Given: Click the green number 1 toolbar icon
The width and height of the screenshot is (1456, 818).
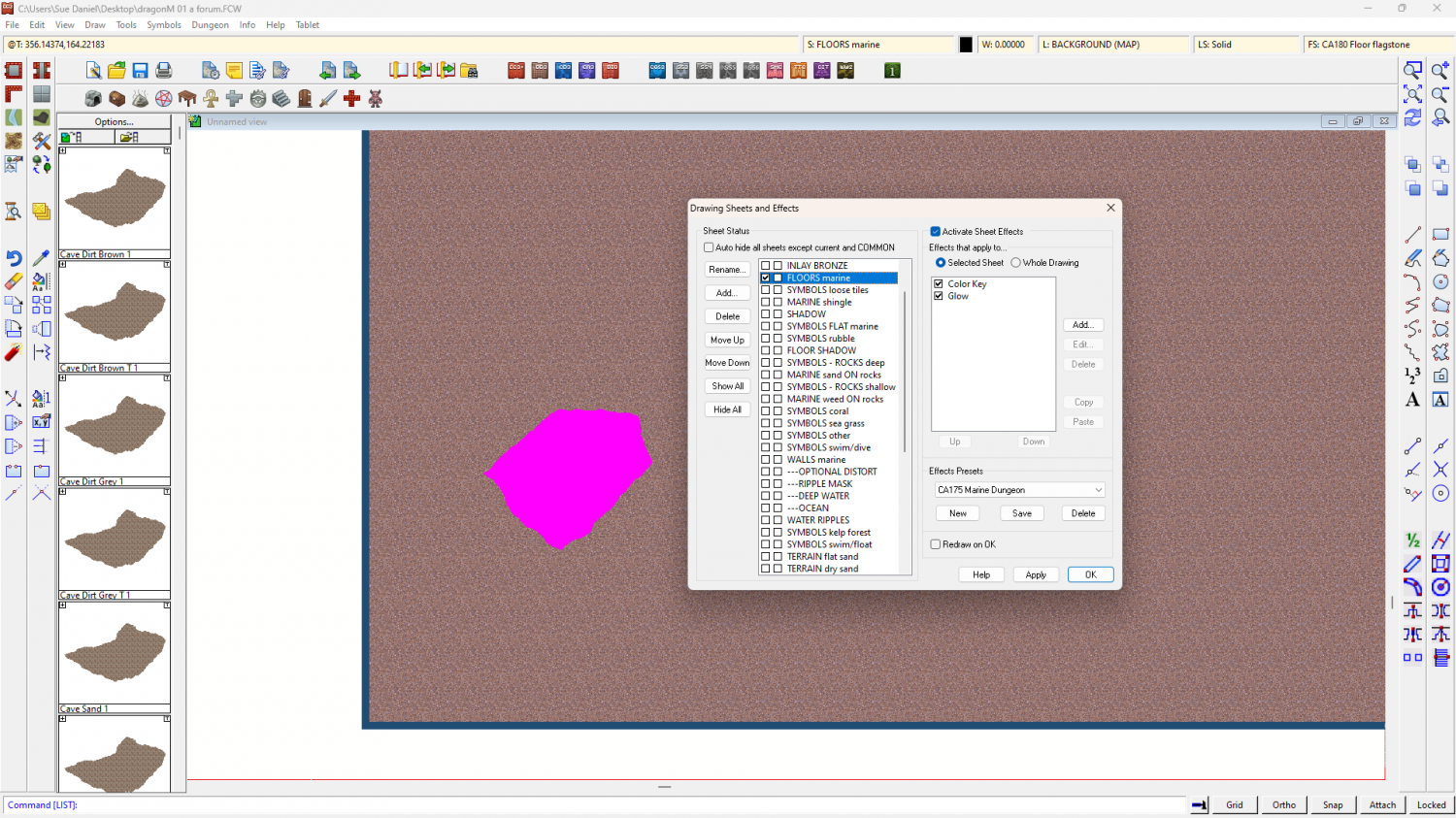Looking at the screenshot, I should 892,70.
